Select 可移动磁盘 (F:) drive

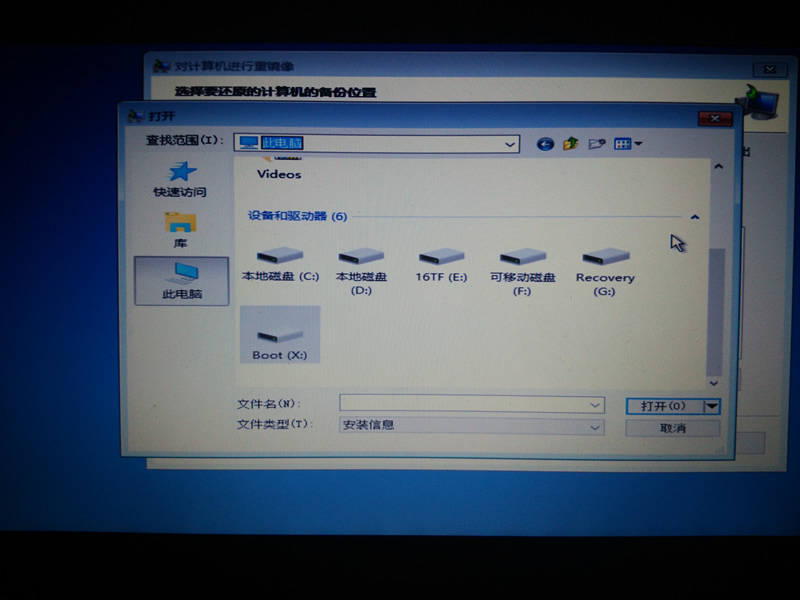pyautogui.click(x=523, y=268)
